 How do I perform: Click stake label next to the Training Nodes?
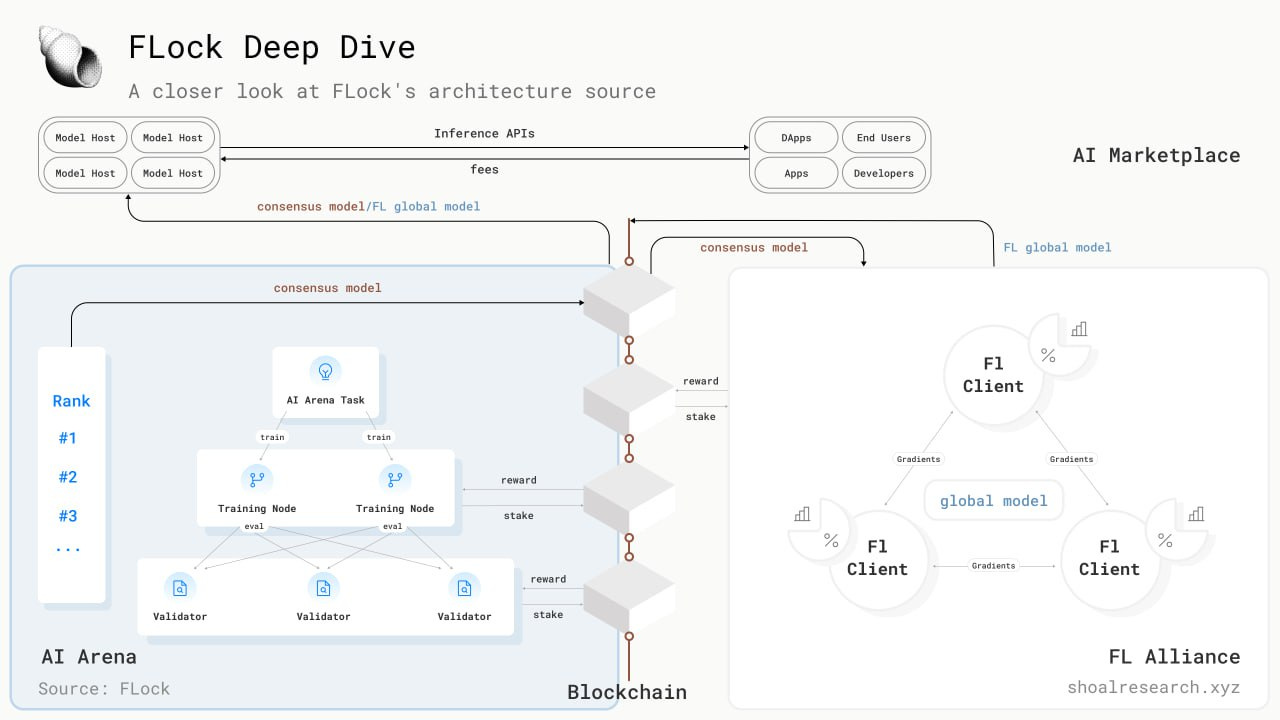pos(518,516)
